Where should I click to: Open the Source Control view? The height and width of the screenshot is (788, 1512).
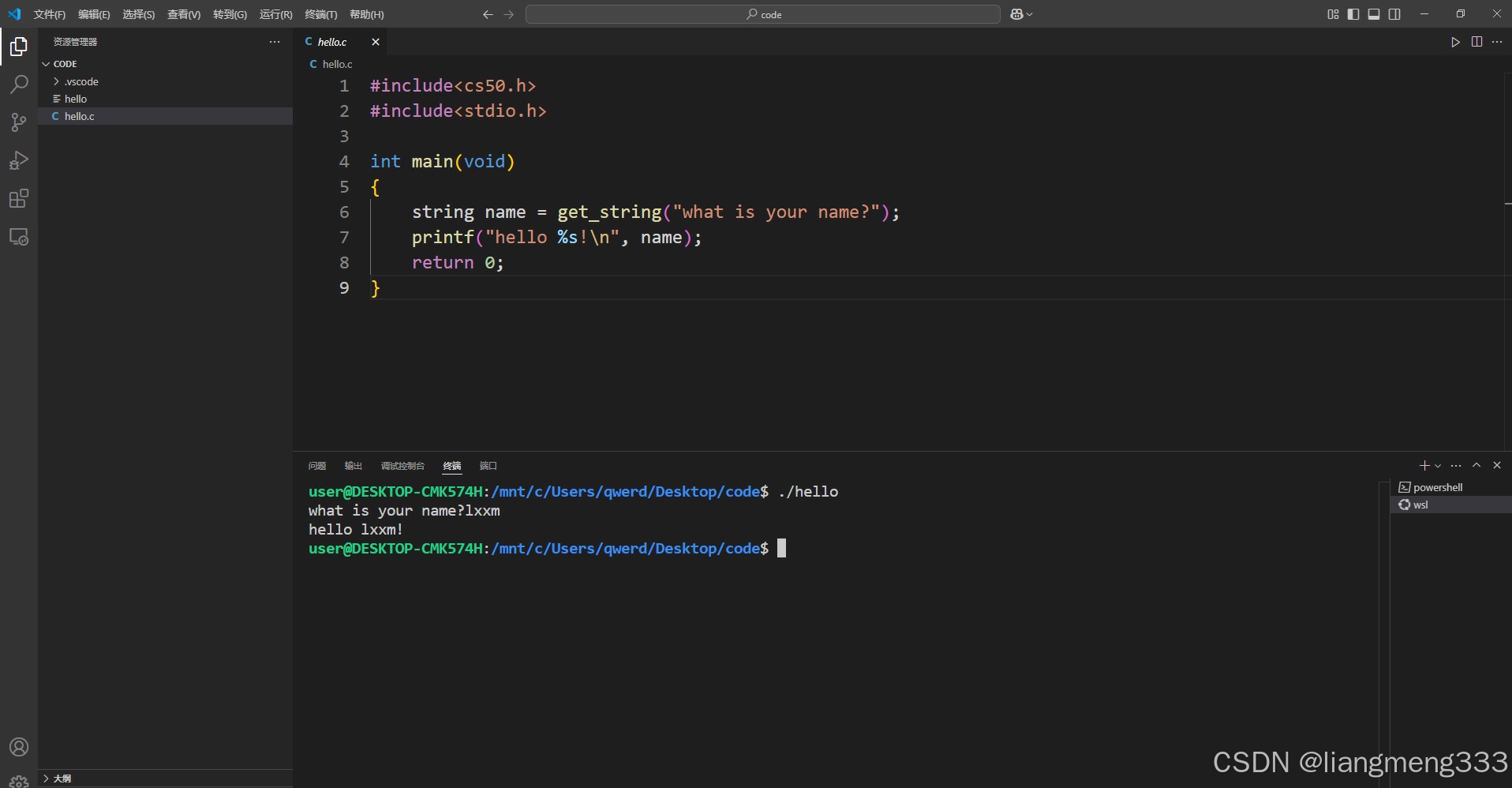(x=18, y=122)
